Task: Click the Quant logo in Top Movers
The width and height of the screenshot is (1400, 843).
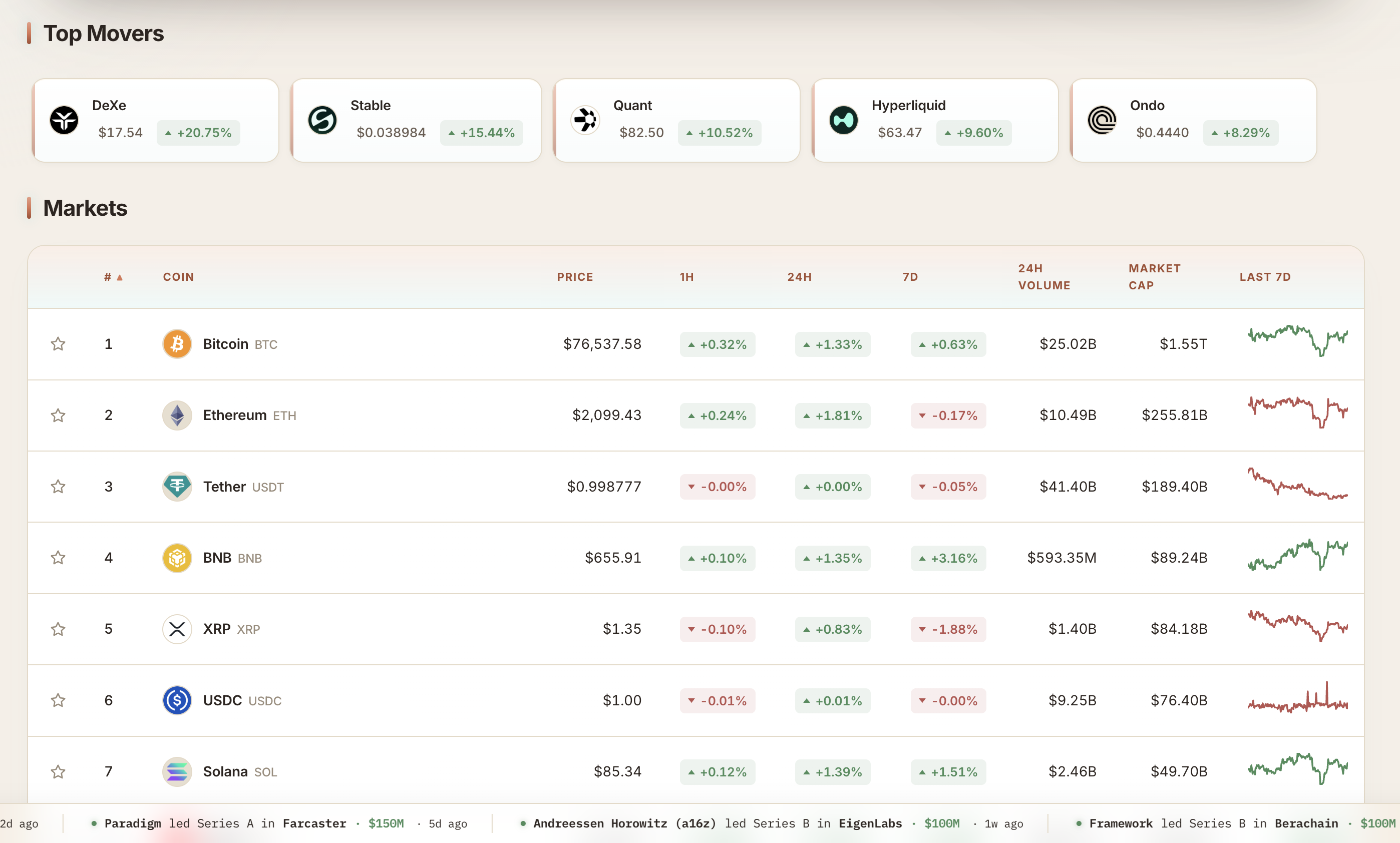Action: point(585,120)
